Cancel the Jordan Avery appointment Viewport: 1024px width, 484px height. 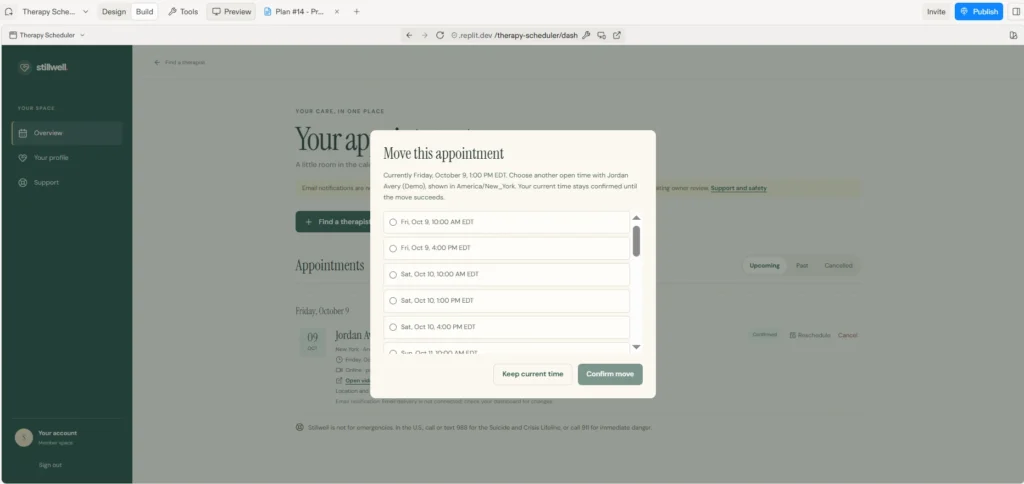pos(847,335)
